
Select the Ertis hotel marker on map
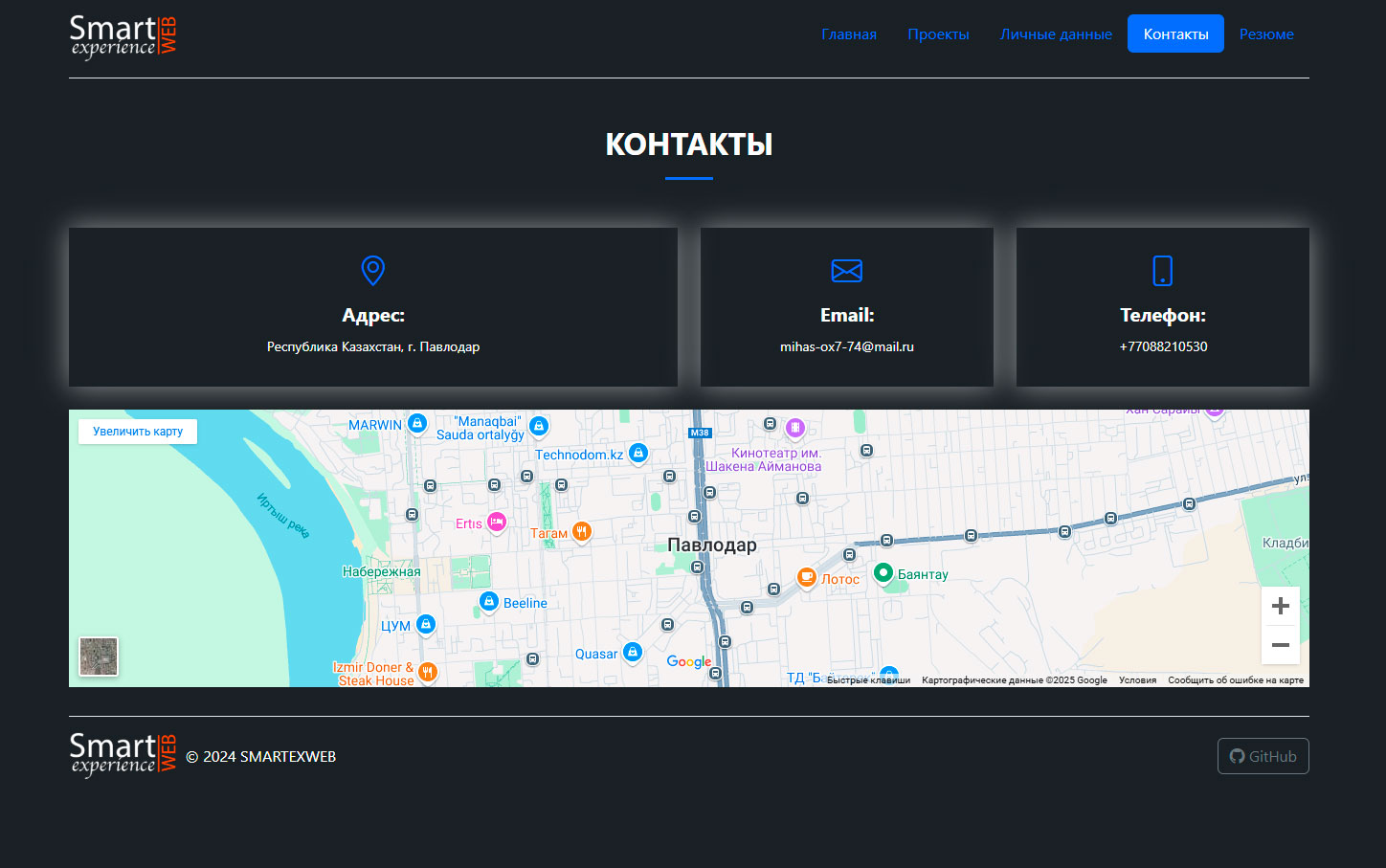[496, 522]
